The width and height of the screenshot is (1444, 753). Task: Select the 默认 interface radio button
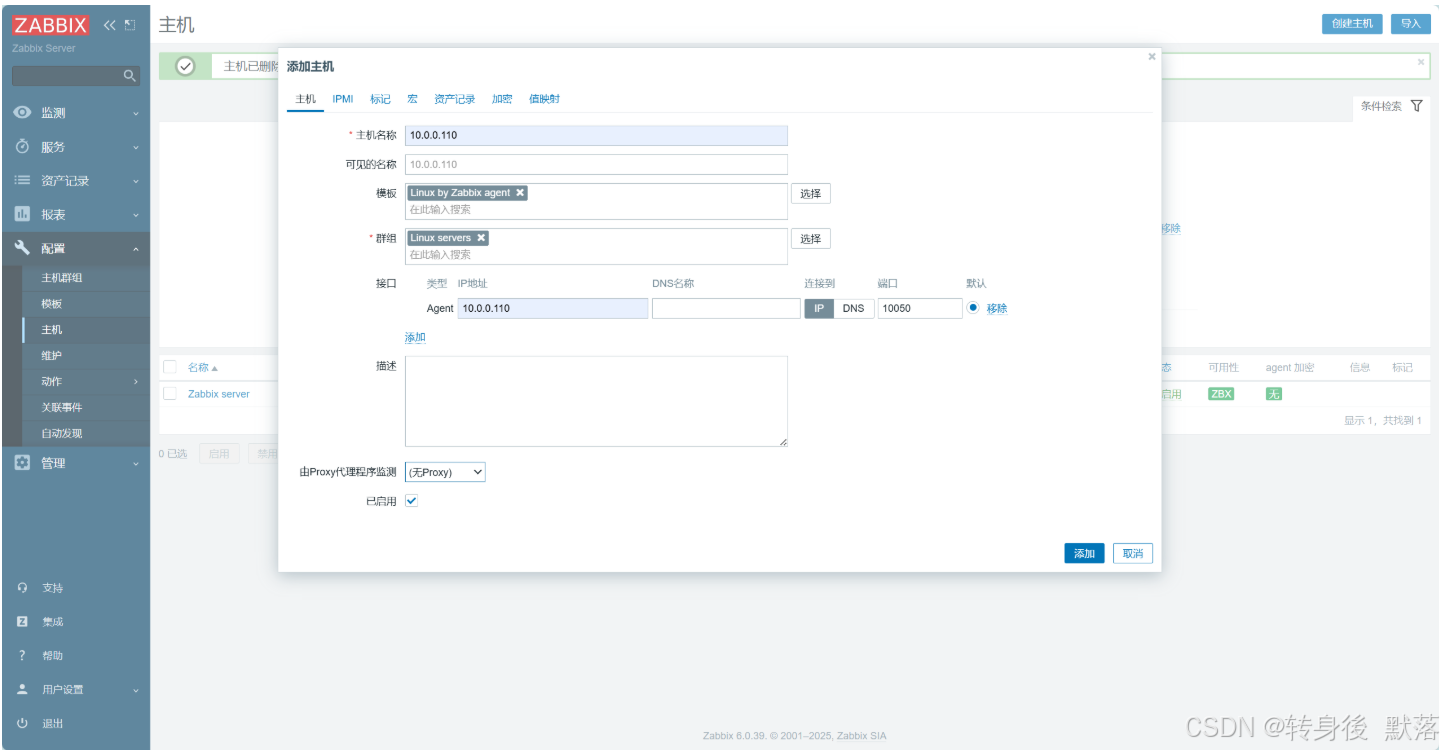tap(973, 308)
